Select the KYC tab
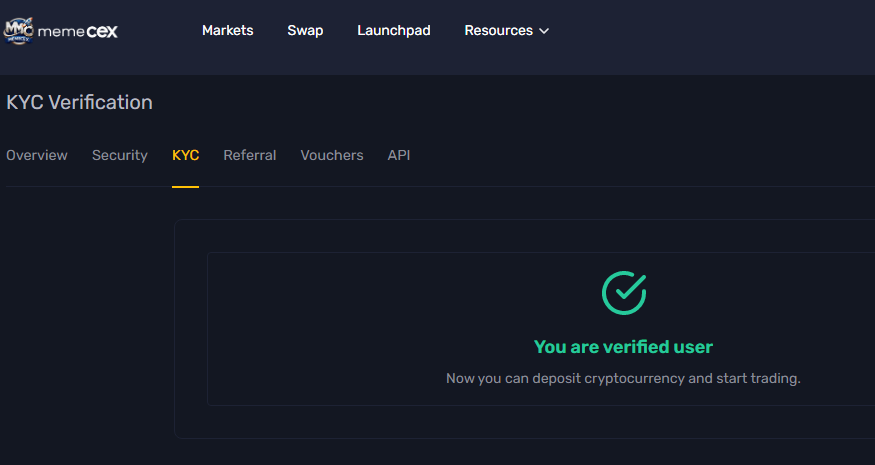This screenshot has width=875, height=465. coord(186,155)
